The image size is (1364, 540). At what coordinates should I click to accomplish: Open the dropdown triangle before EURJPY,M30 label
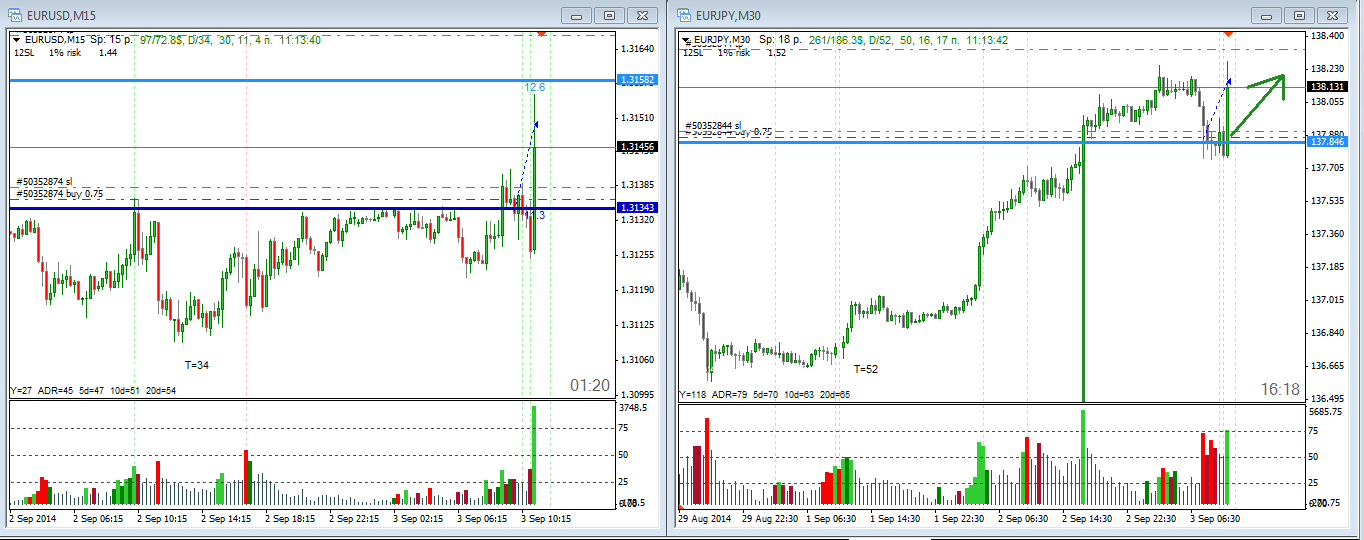687,40
